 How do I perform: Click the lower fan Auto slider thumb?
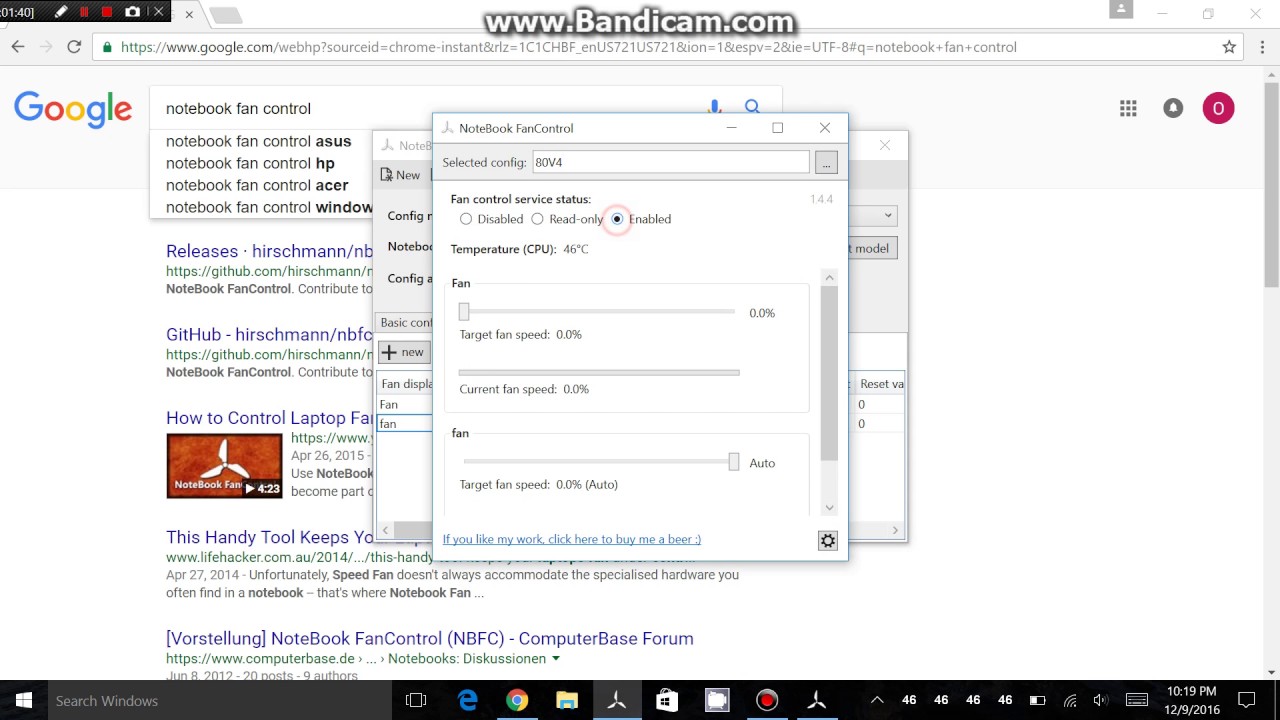734,462
